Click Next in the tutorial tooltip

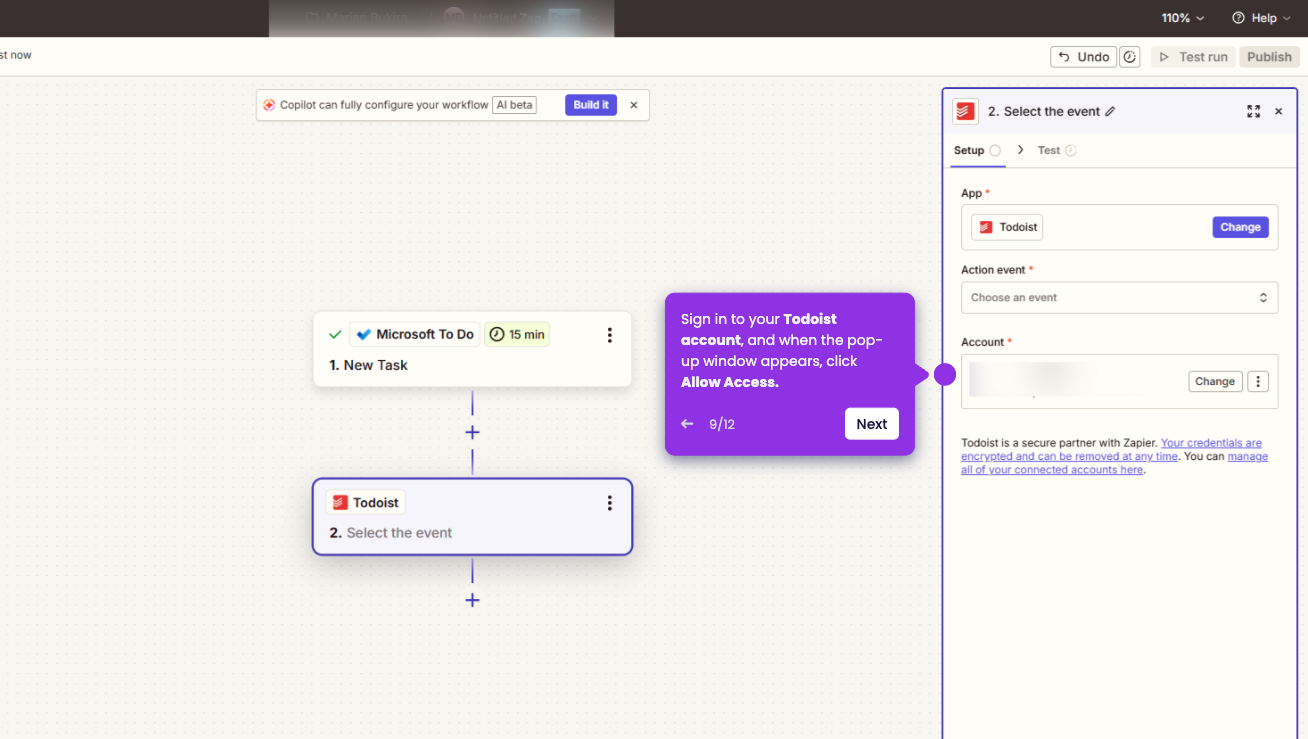click(x=871, y=424)
